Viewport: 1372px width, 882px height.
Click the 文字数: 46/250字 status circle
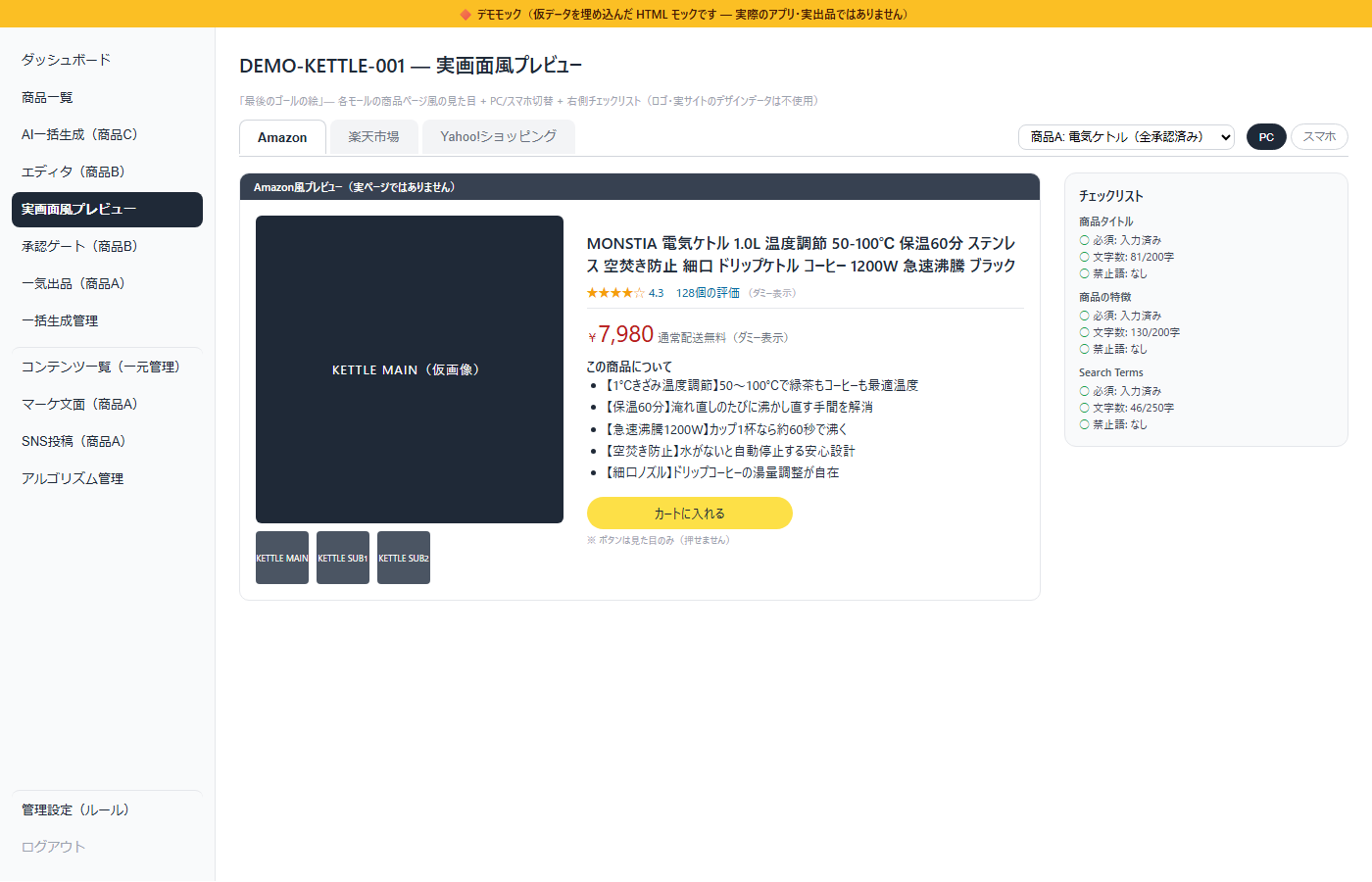(1085, 408)
